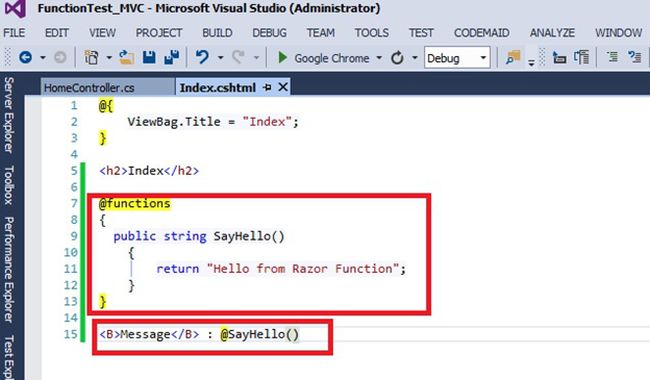
Task: Open the WINDOW menu
Action: coord(618,33)
